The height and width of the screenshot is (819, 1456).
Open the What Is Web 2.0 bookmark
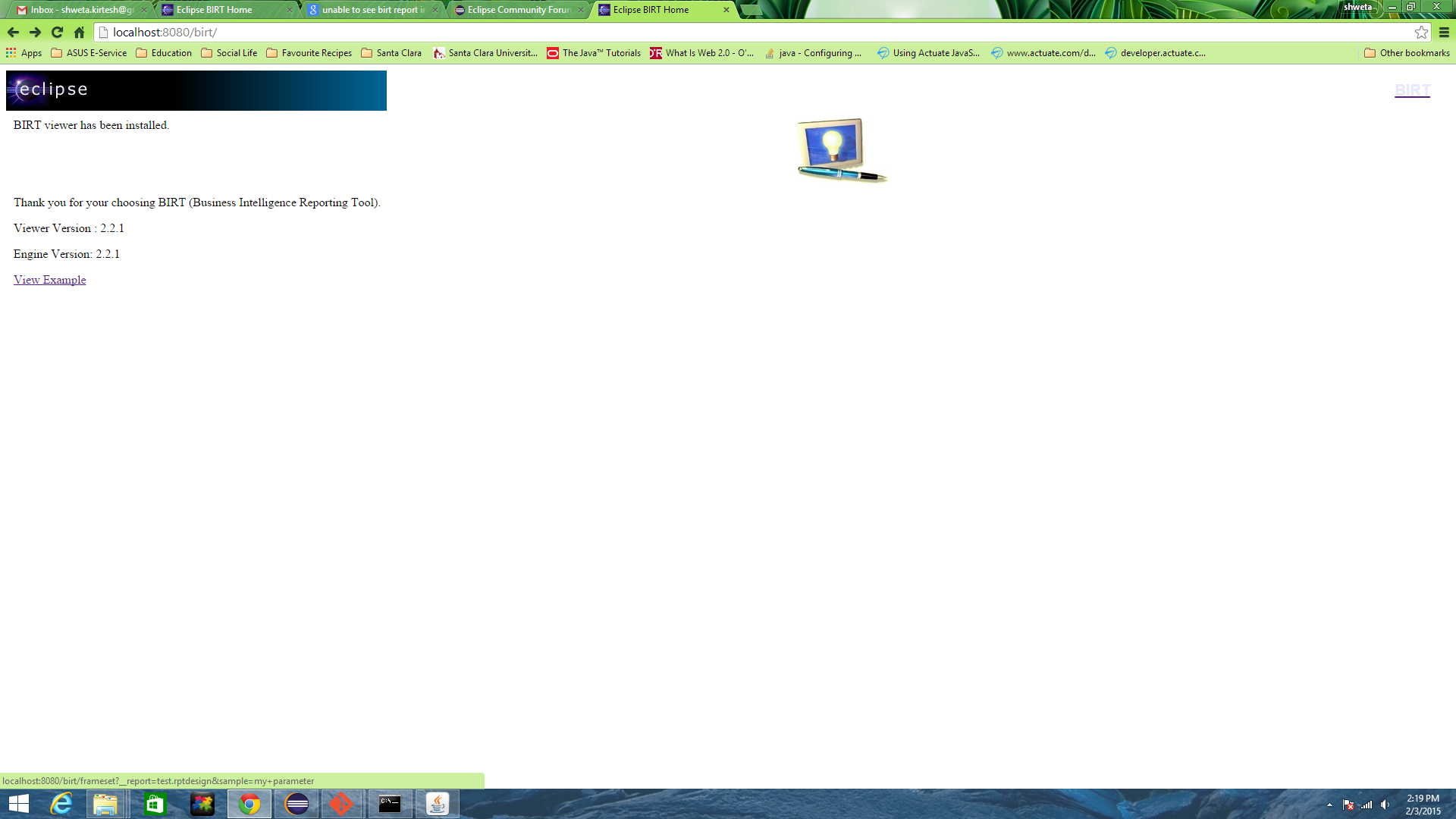coord(702,53)
